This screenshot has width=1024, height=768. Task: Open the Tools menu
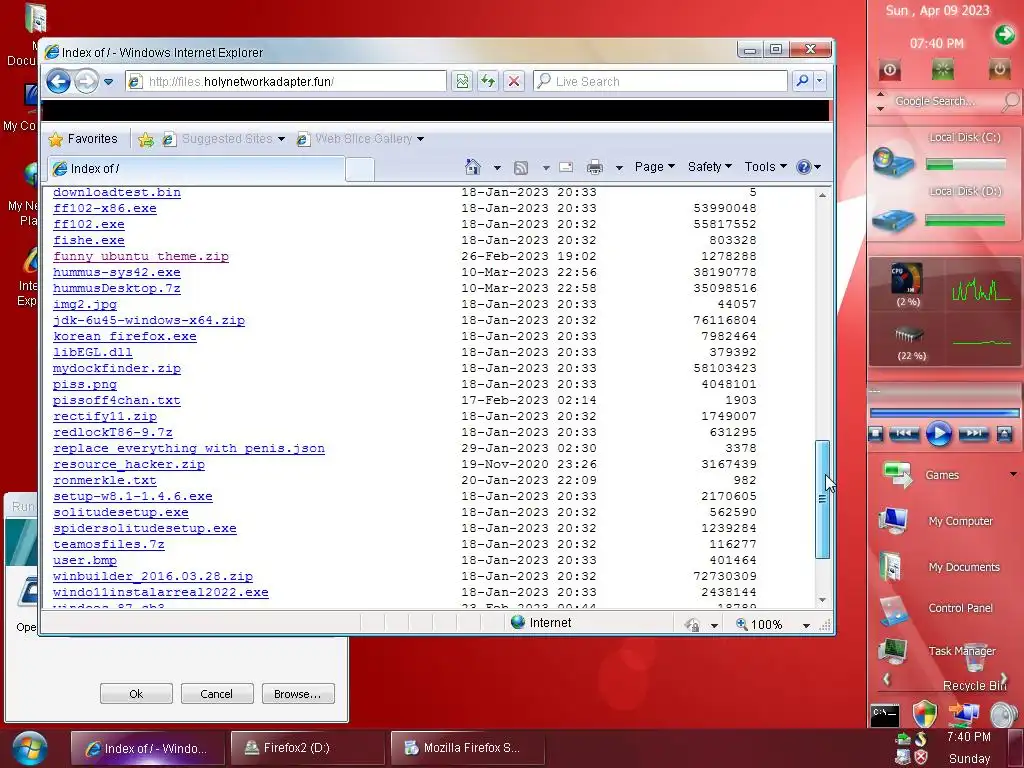coord(765,167)
